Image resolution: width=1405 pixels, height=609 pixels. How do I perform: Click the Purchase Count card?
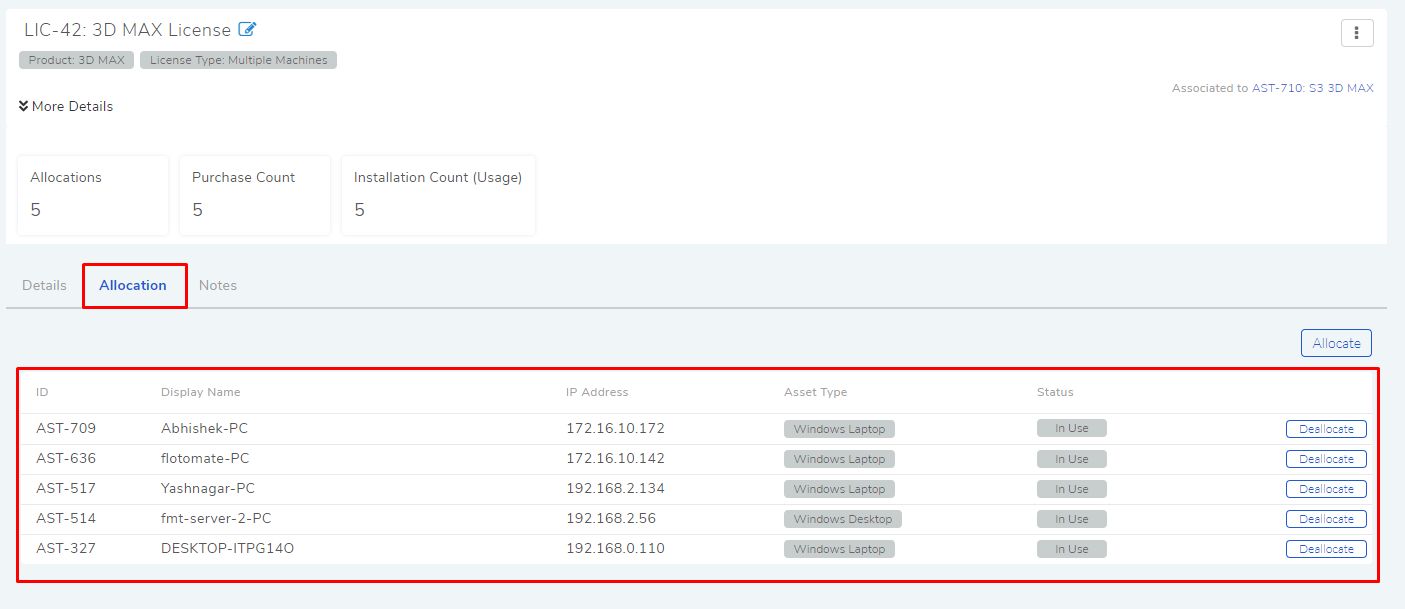point(255,195)
